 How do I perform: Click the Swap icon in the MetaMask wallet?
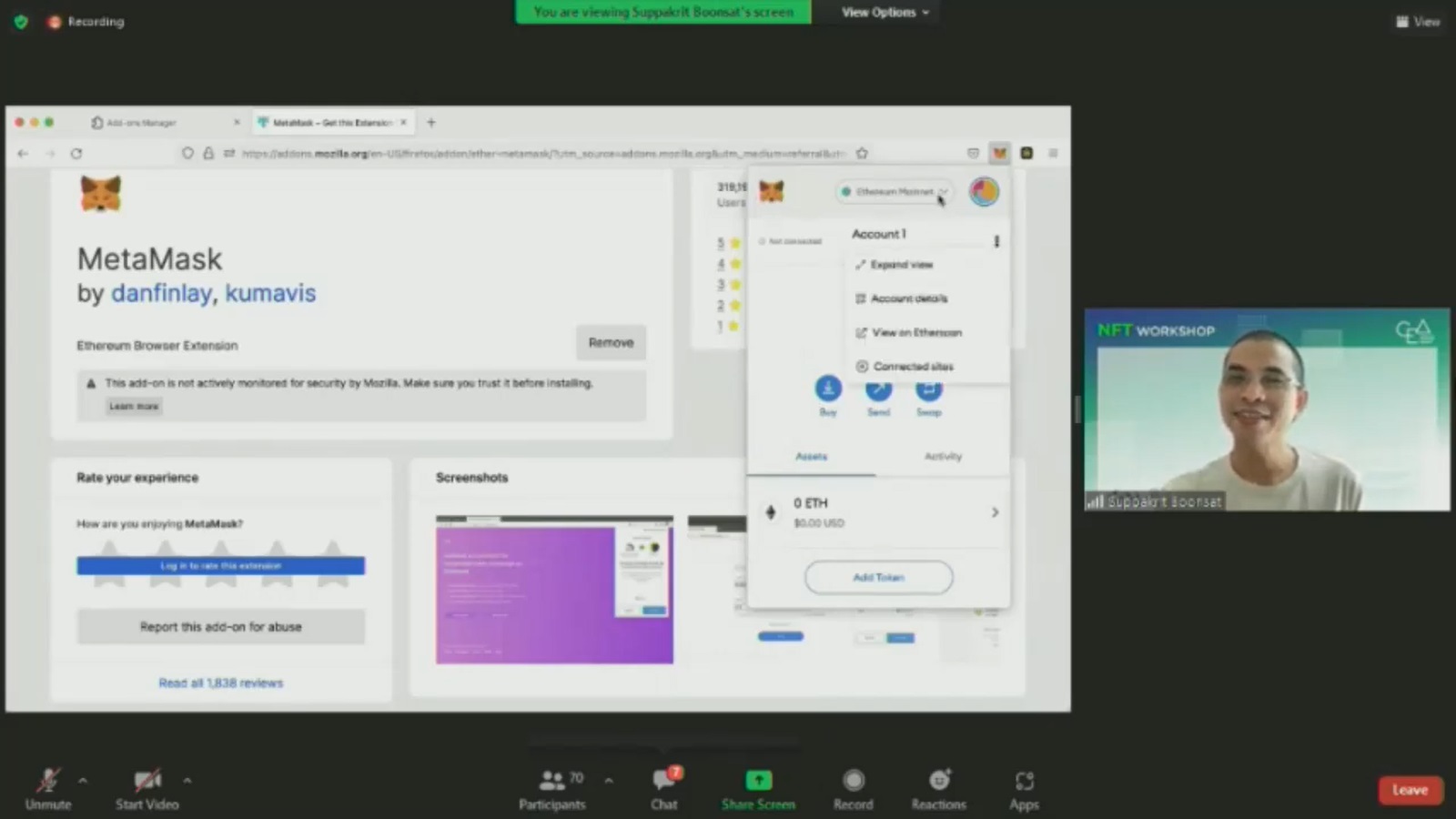click(x=928, y=389)
